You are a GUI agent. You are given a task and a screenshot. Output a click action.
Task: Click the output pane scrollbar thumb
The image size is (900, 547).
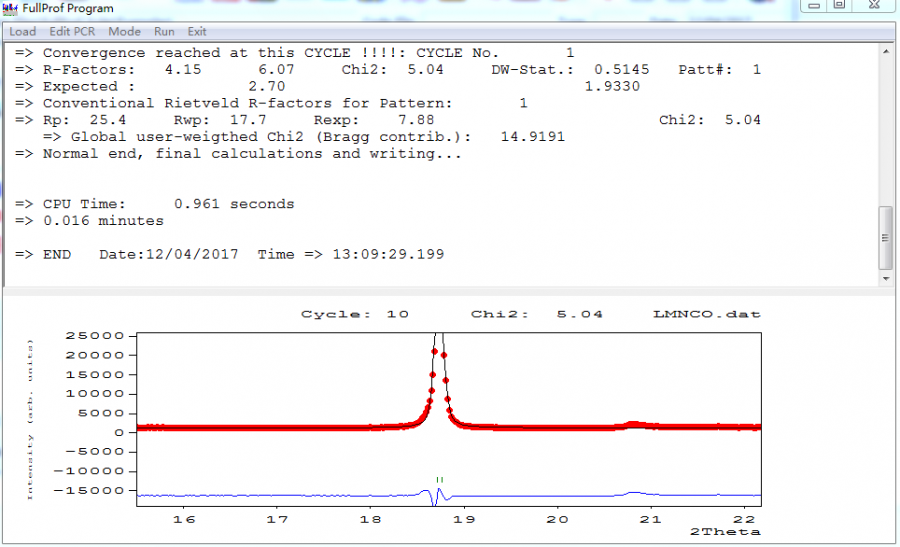886,238
